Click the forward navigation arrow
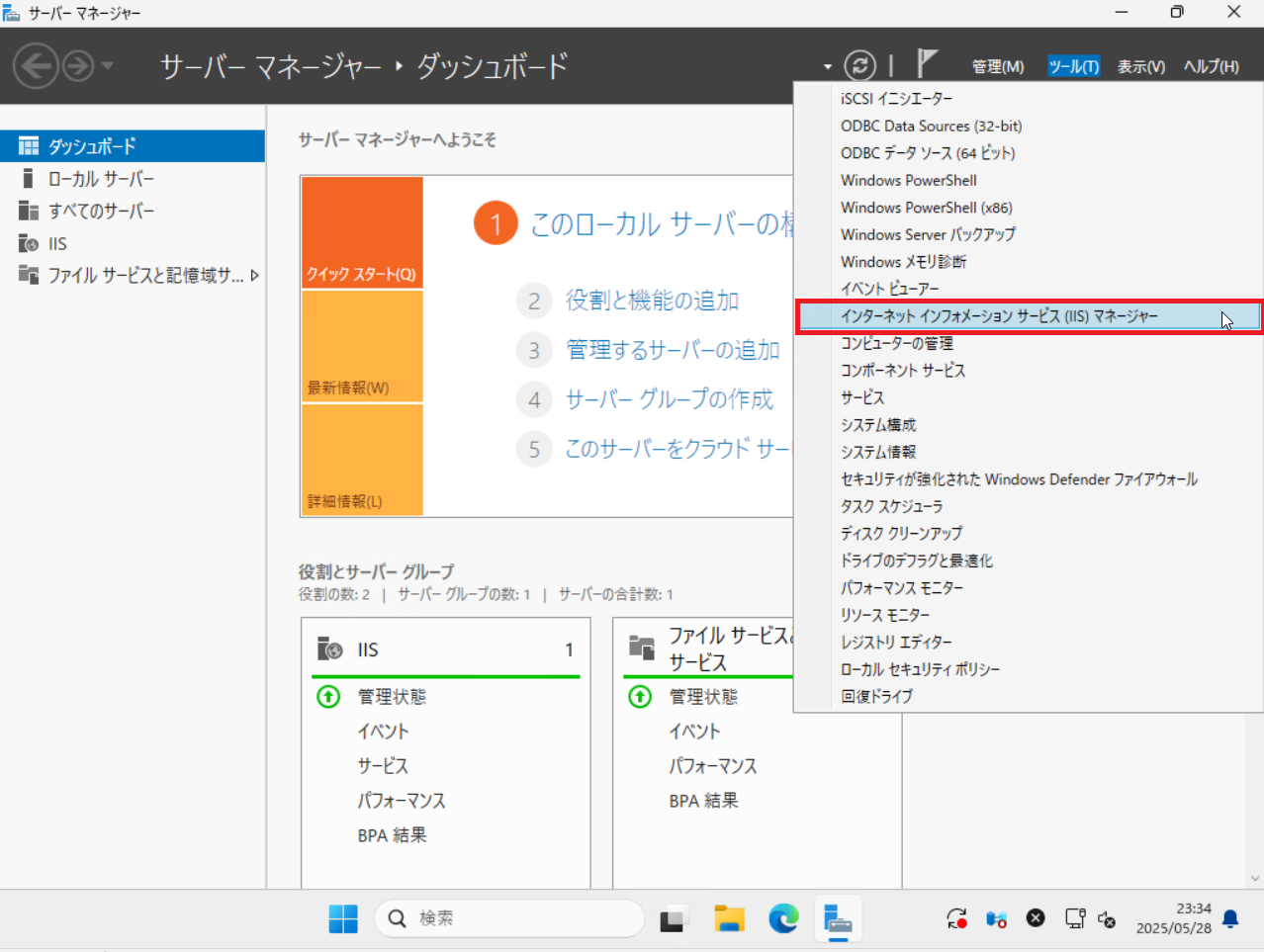This screenshot has height=952, width=1264. tap(78, 66)
